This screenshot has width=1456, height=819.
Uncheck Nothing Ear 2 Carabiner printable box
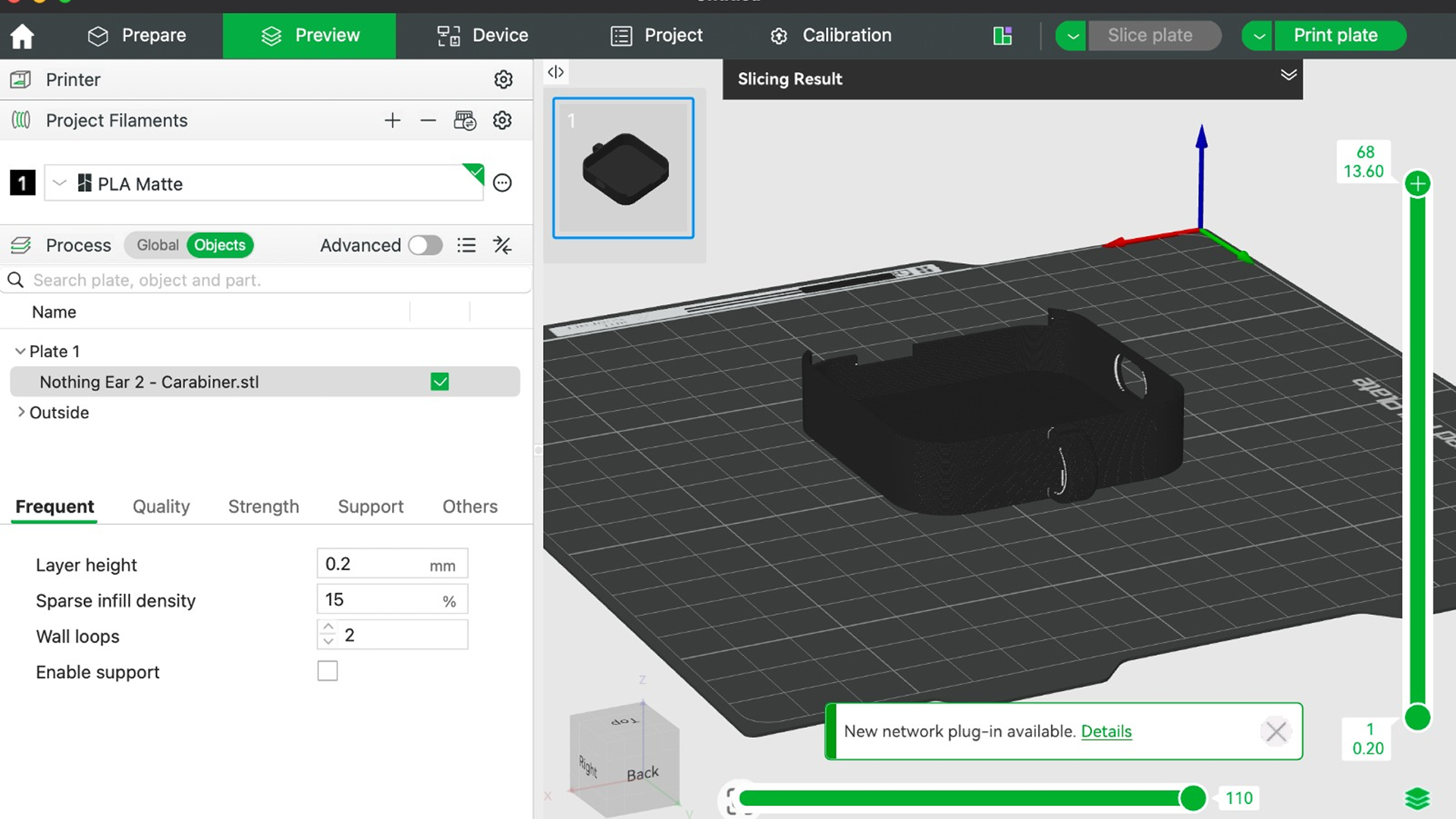440,381
